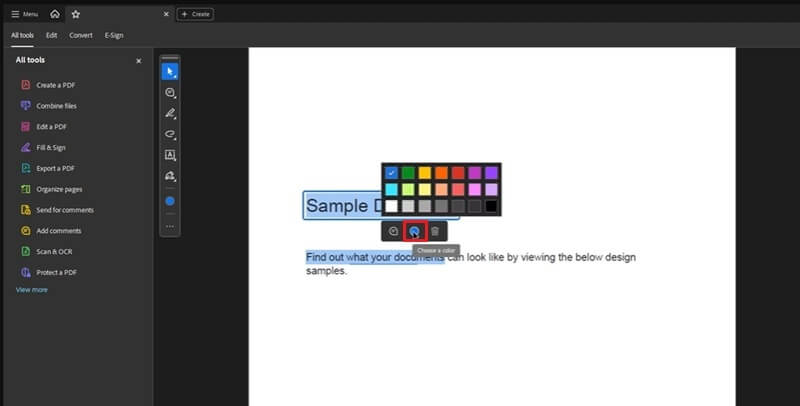Click the Combine files icon

pyautogui.click(x=26, y=106)
